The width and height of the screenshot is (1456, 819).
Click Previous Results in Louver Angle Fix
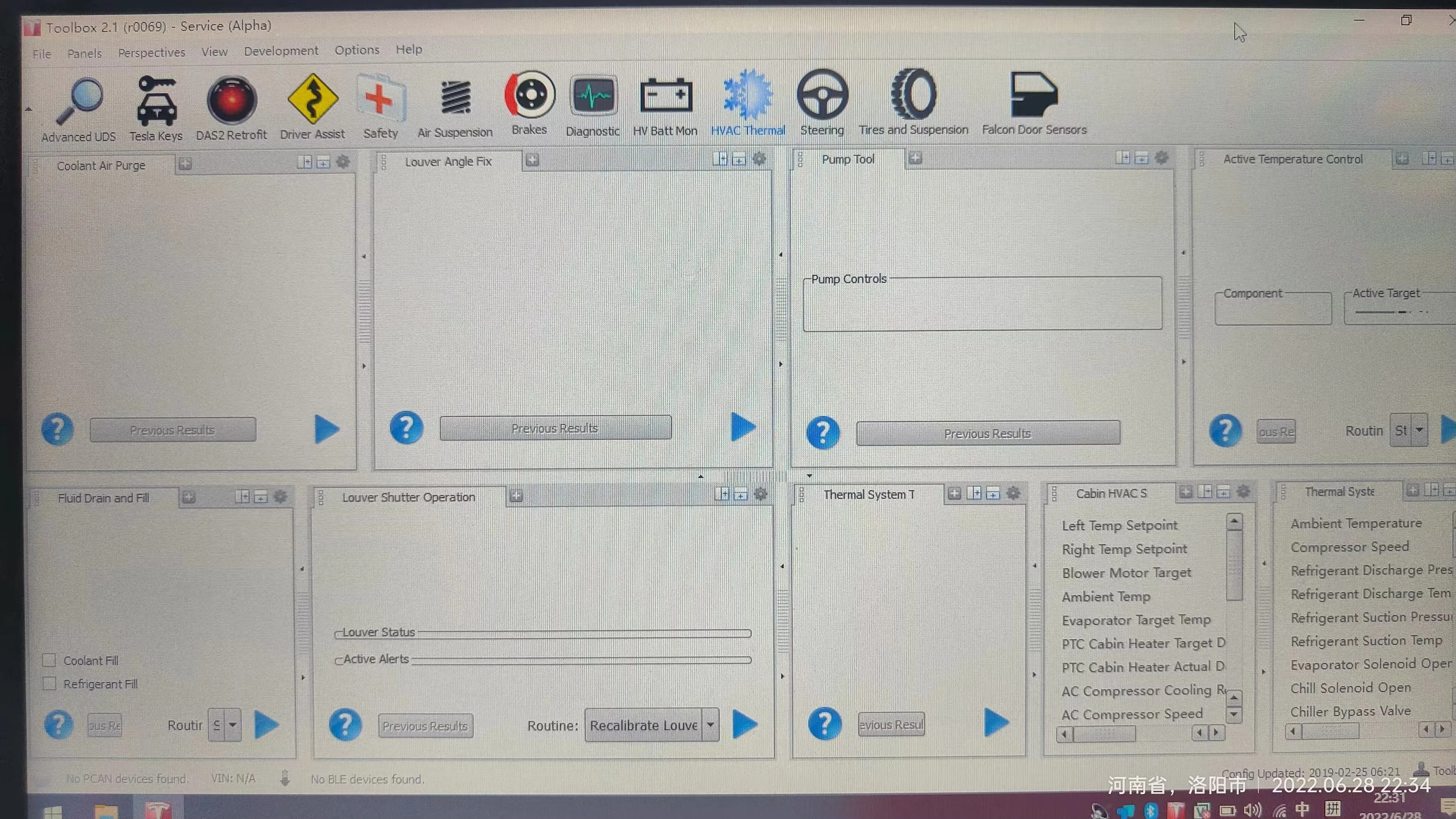tap(555, 428)
